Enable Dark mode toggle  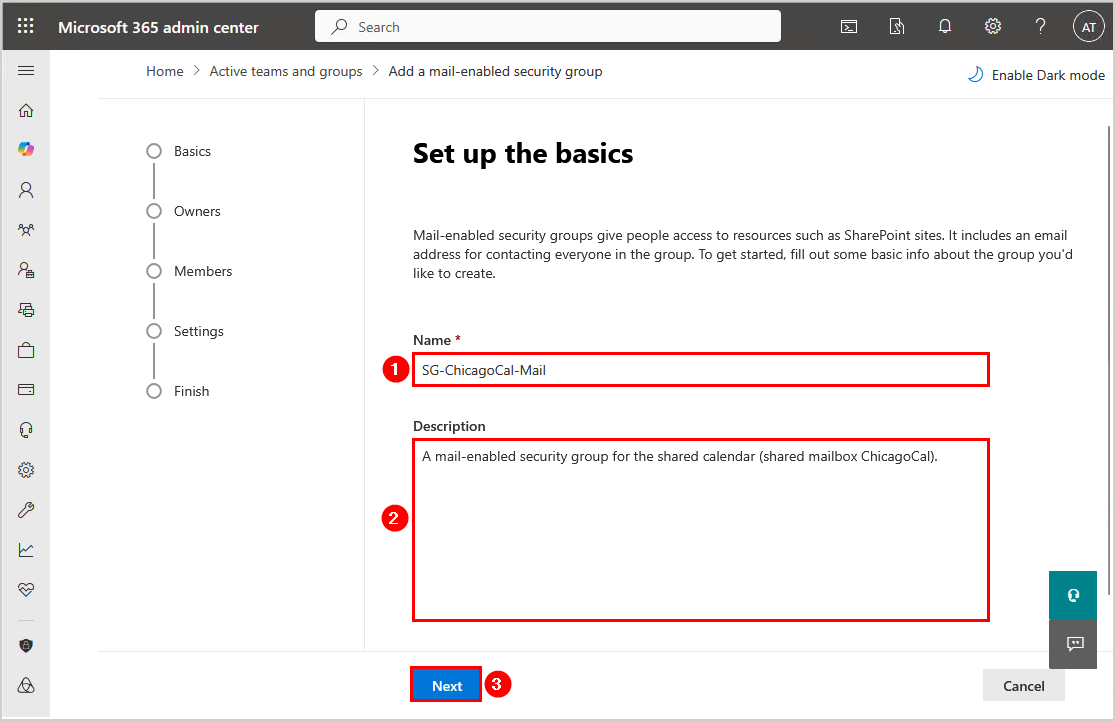point(1037,75)
